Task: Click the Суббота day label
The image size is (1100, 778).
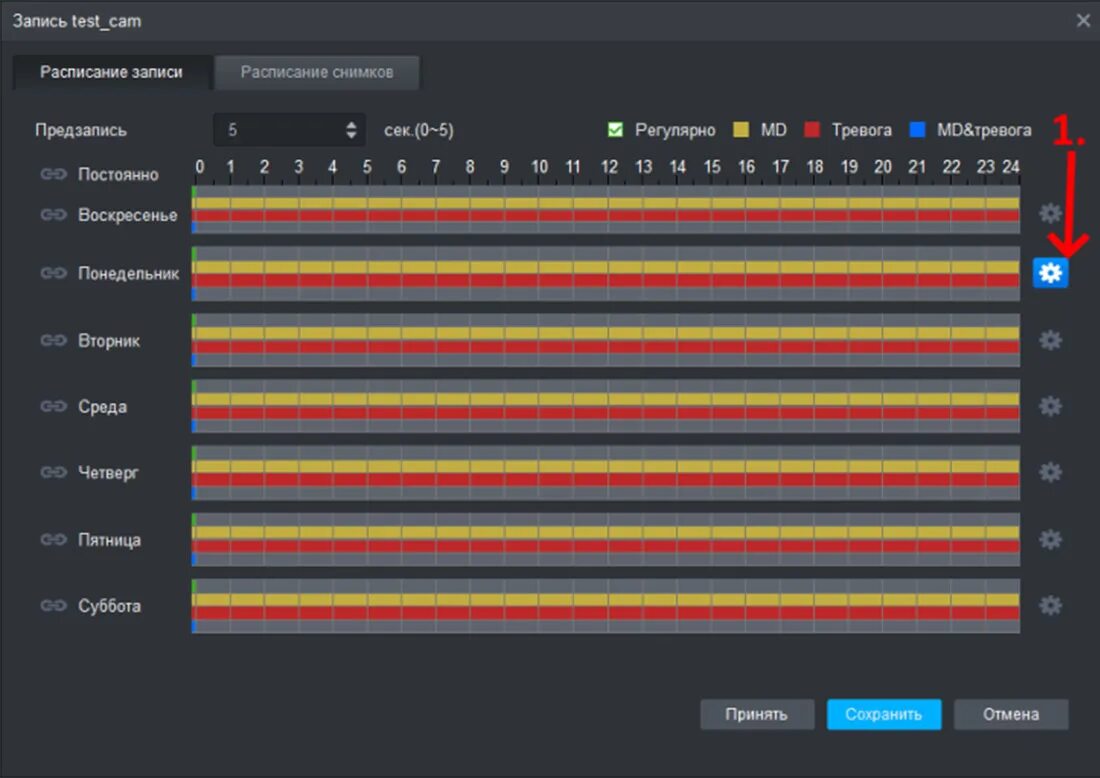Action: point(109,605)
